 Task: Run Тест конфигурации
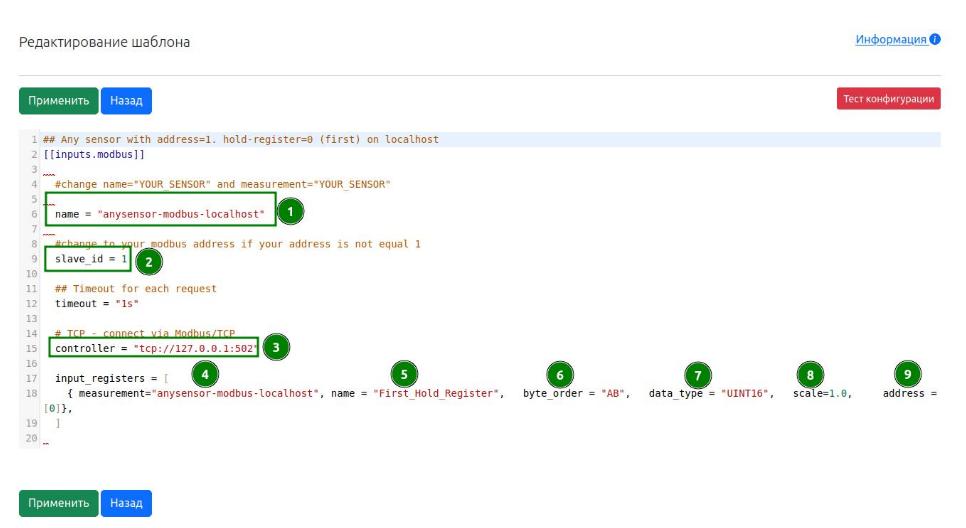click(888, 99)
